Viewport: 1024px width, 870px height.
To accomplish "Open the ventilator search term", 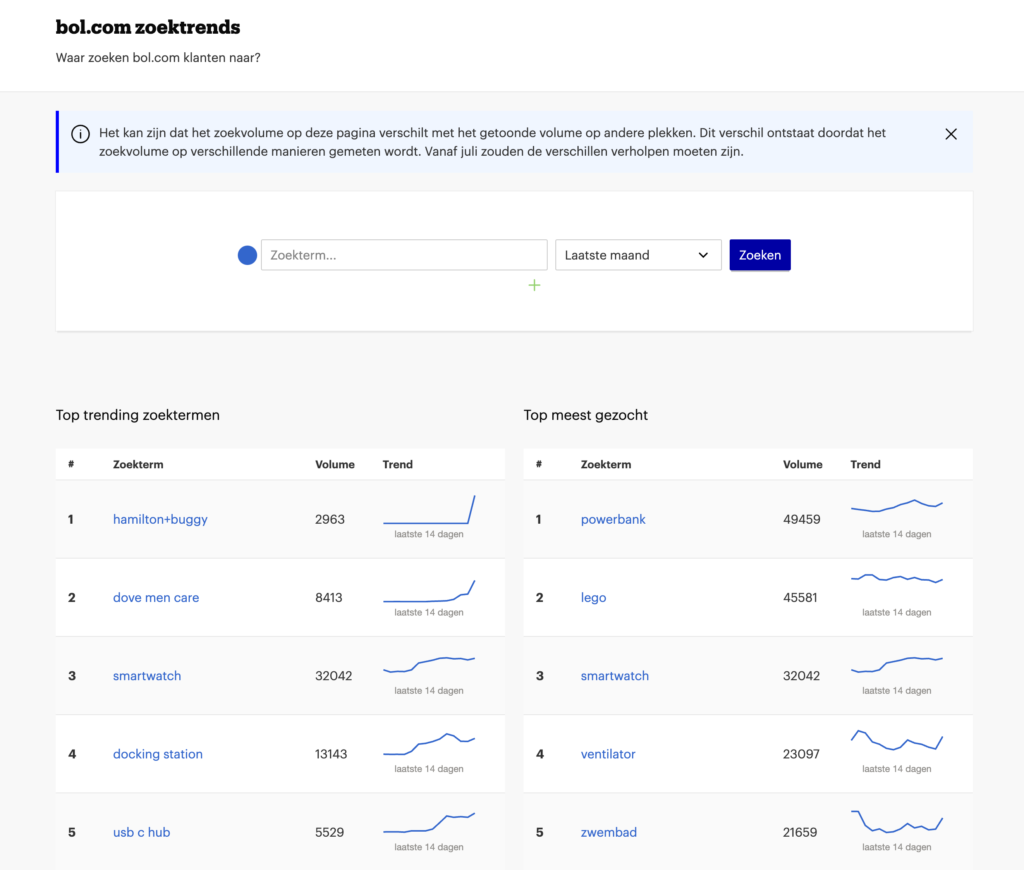I will pyautogui.click(x=608, y=754).
